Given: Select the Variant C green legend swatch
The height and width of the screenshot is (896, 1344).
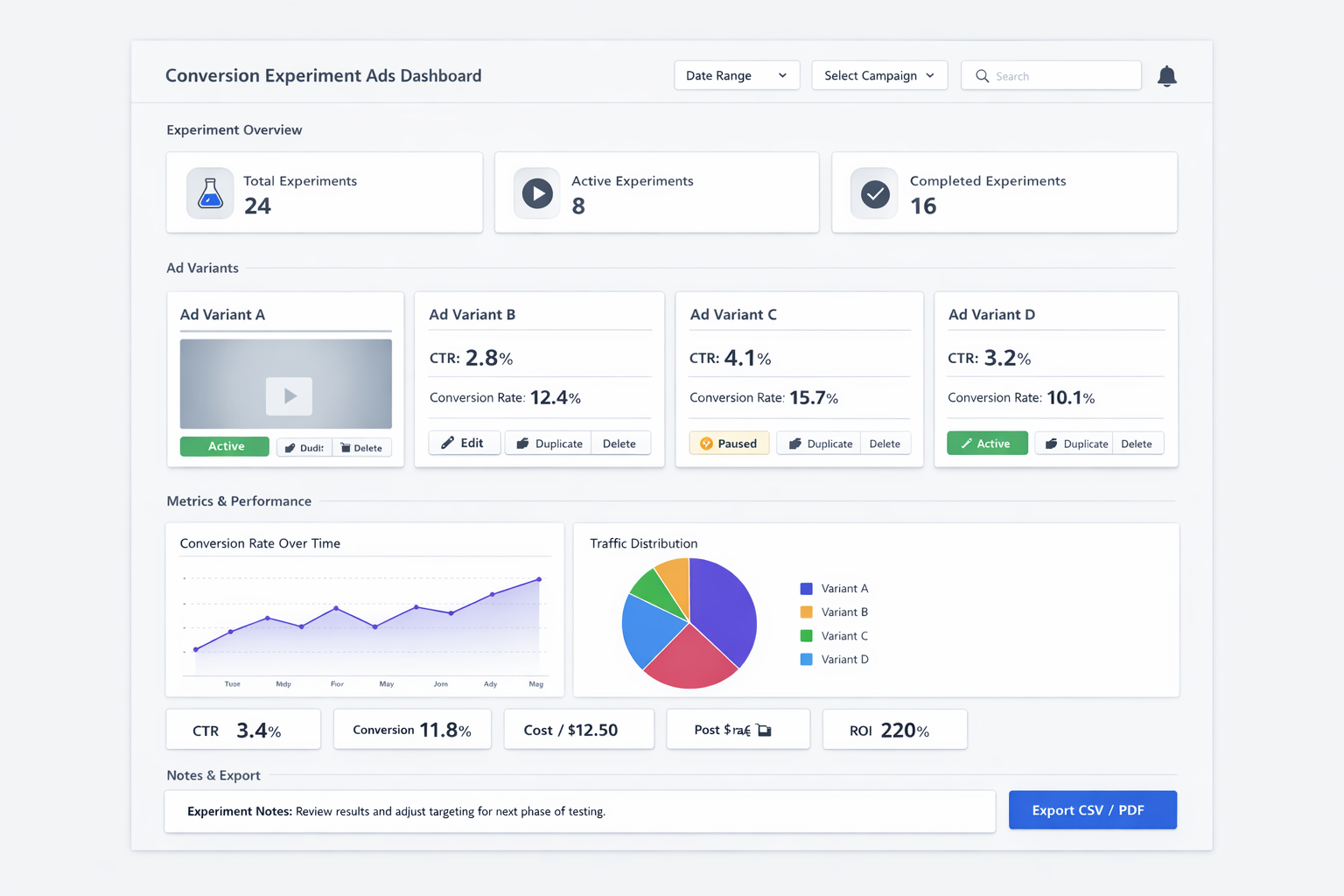Looking at the screenshot, I should pos(806,636).
